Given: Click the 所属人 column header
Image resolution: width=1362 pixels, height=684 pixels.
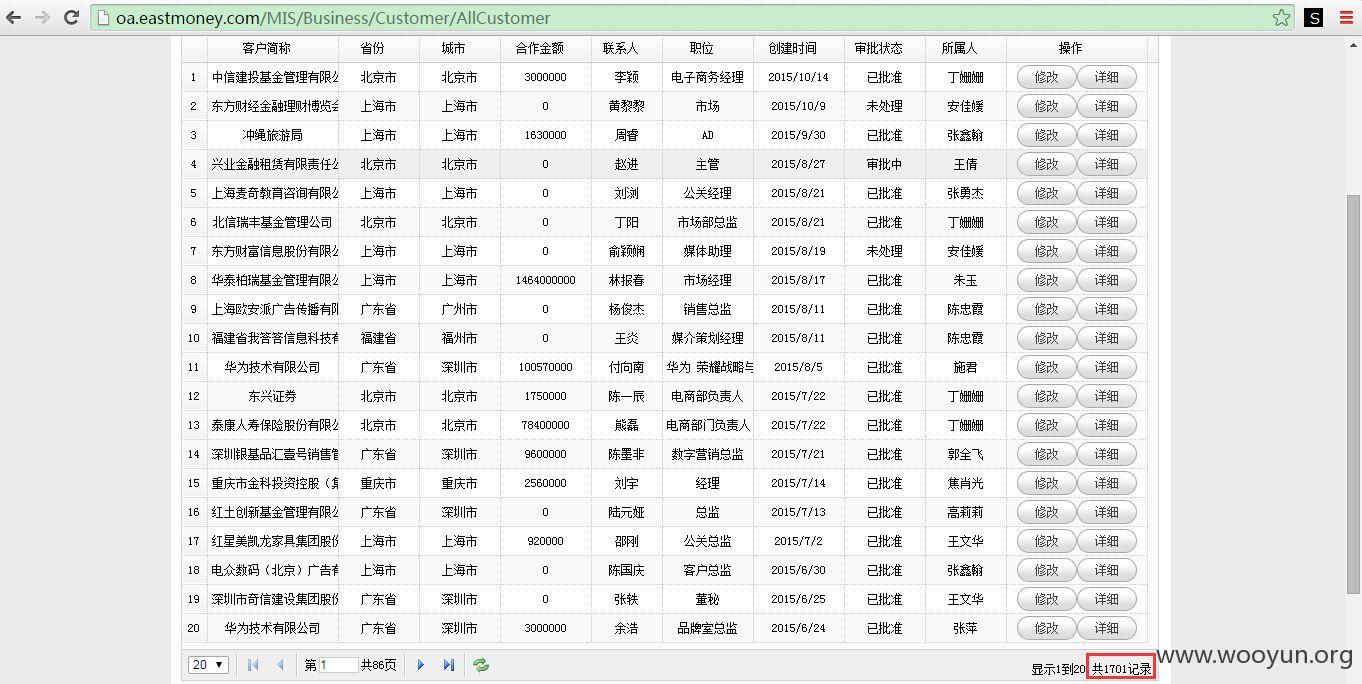Looking at the screenshot, I should tap(959, 48).
